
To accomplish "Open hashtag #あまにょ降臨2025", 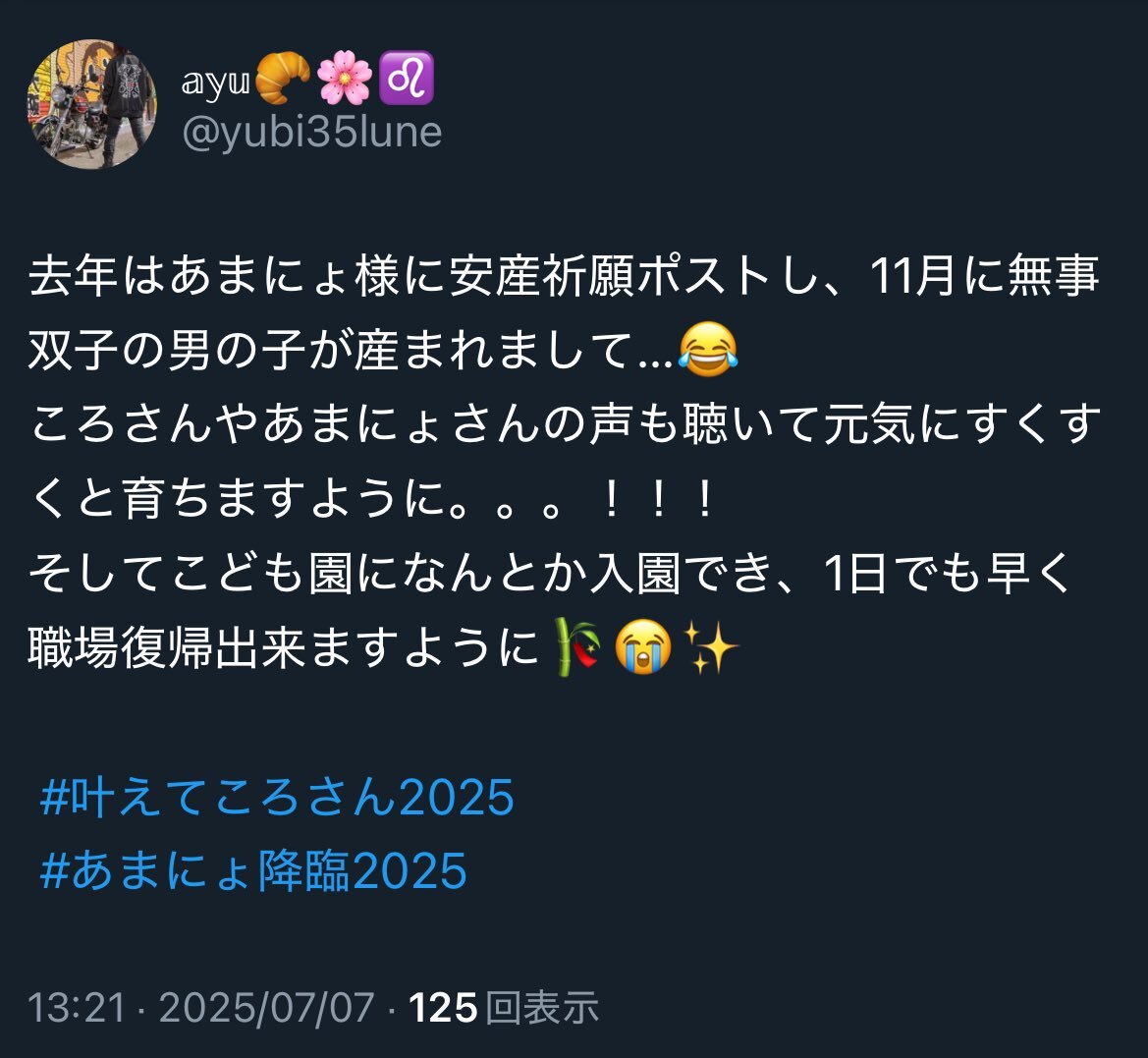I will click(x=253, y=870).
